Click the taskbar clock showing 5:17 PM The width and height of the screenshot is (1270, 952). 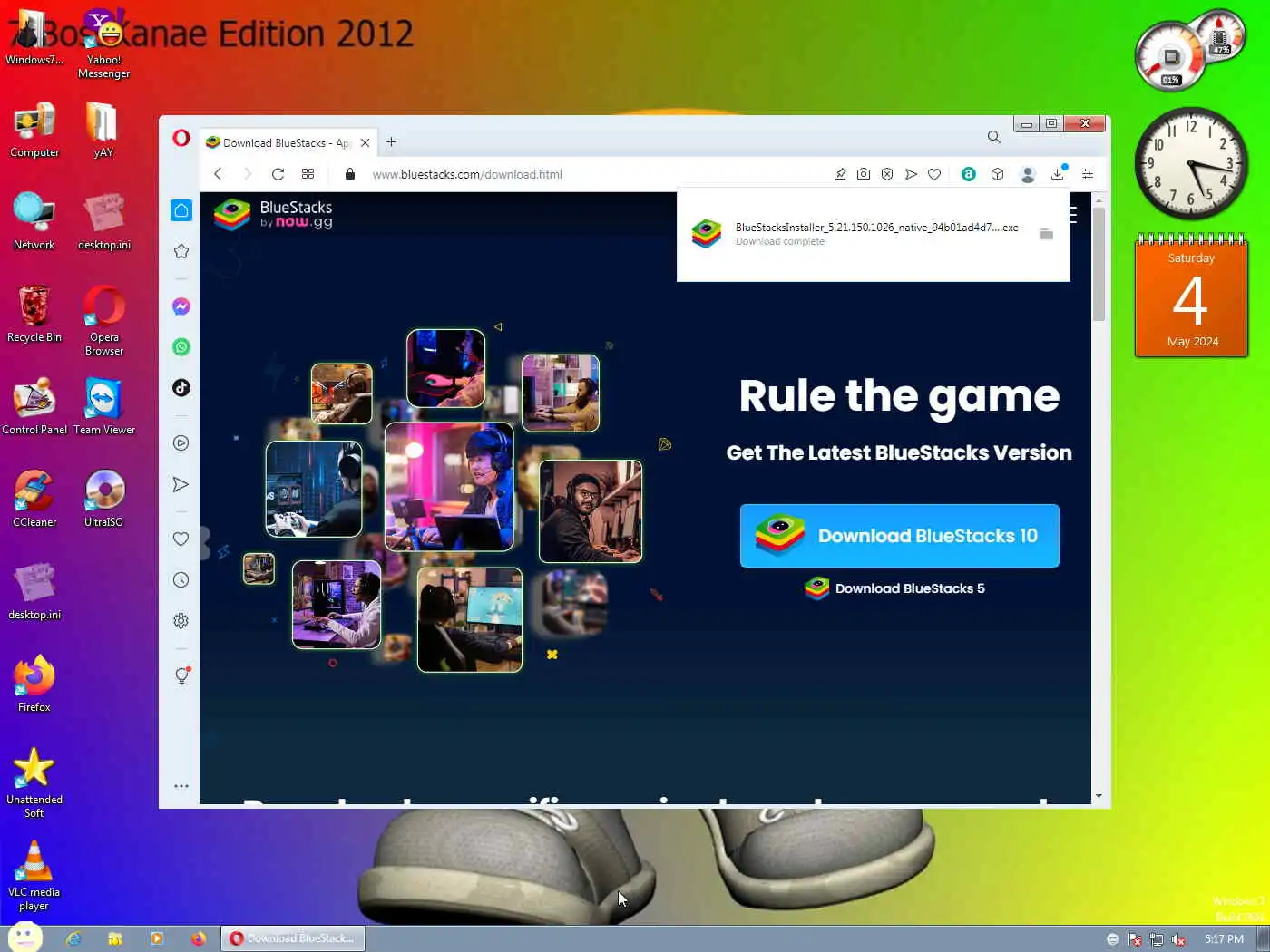pos(1224,939)
